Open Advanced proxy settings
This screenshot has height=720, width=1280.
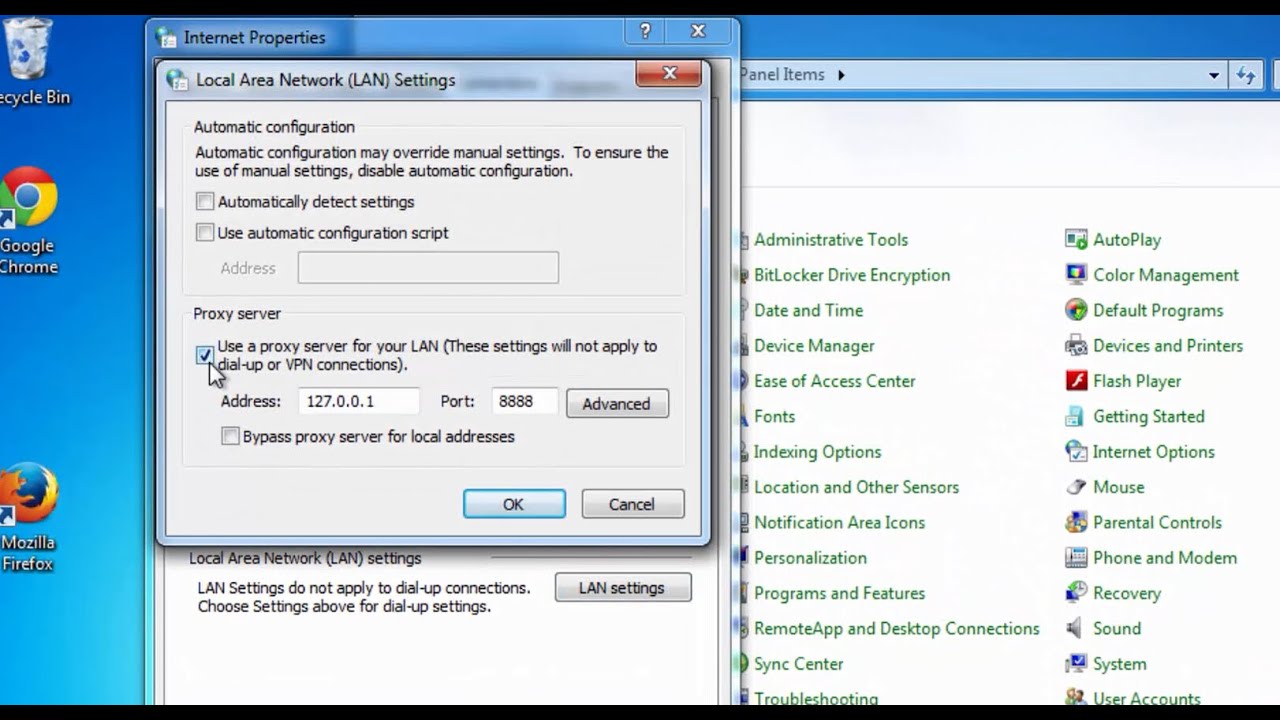coord(617,403)
